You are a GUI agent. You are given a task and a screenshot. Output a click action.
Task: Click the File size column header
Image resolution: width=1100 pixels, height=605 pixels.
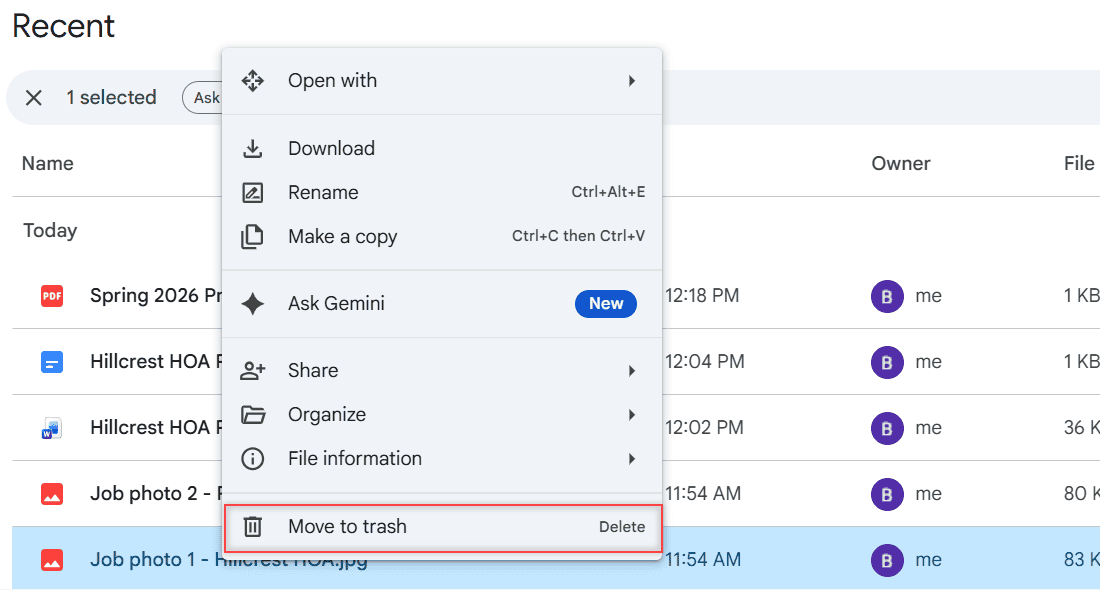(1079, 164)
